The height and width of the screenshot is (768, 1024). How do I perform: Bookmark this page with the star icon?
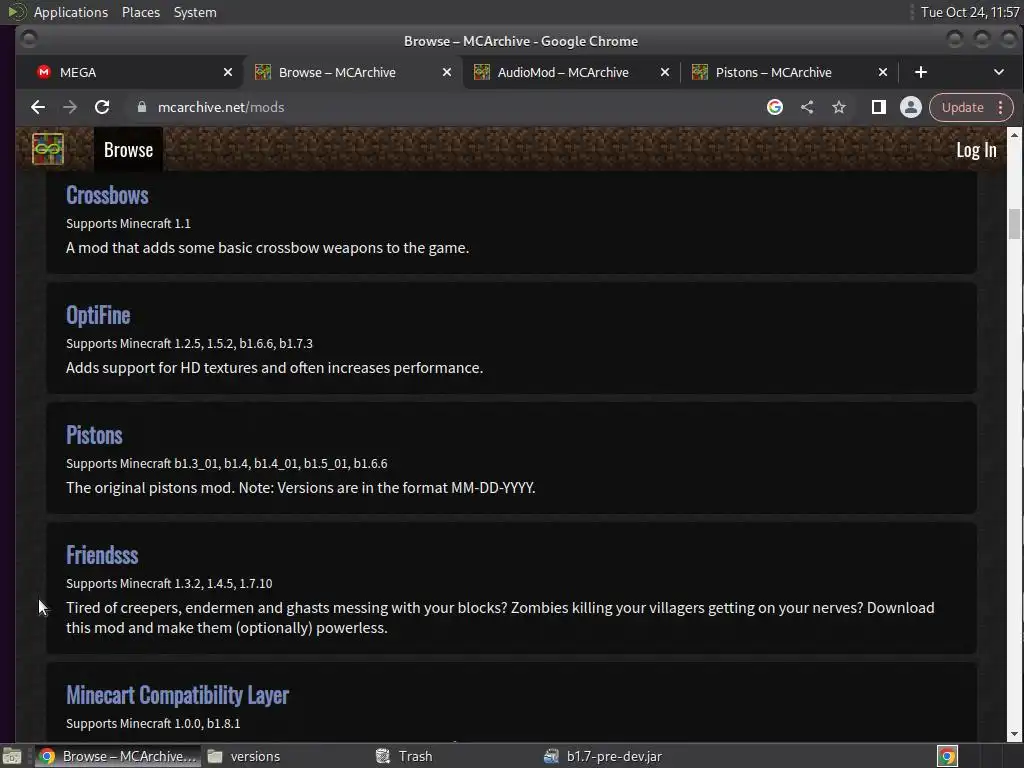[x=839, y=107]
